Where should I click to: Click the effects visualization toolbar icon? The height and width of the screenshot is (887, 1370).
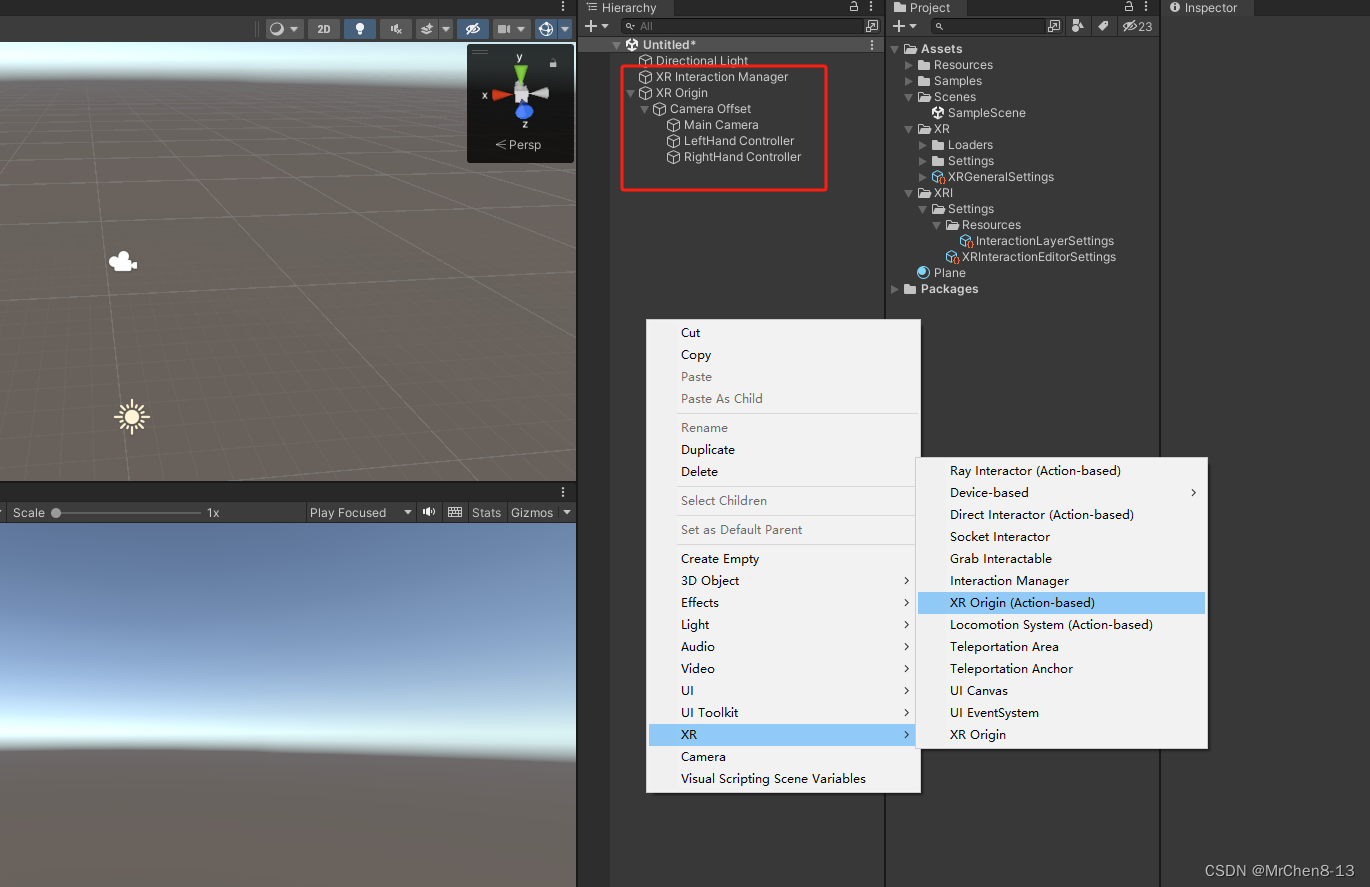[x=429, y=29]
